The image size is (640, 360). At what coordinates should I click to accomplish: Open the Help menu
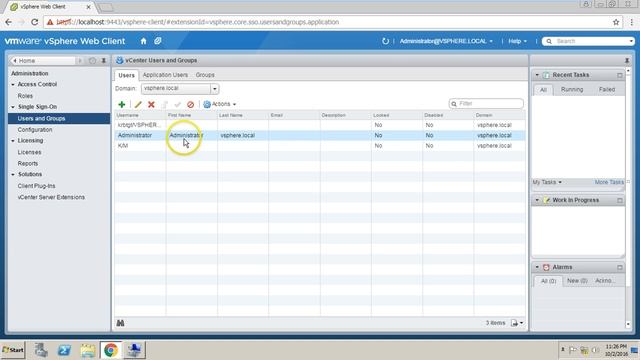[x=517, y=41]
